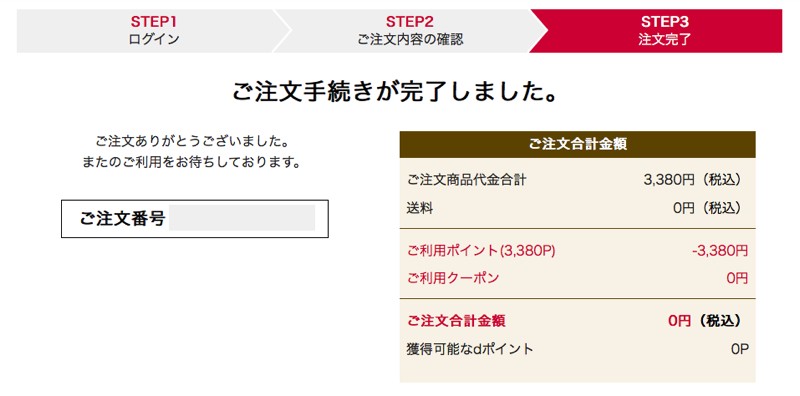The width and height of the screenshot is (800, 396).
Task: Click the ご注文商品代金合計 label
Action: (466, 180)
